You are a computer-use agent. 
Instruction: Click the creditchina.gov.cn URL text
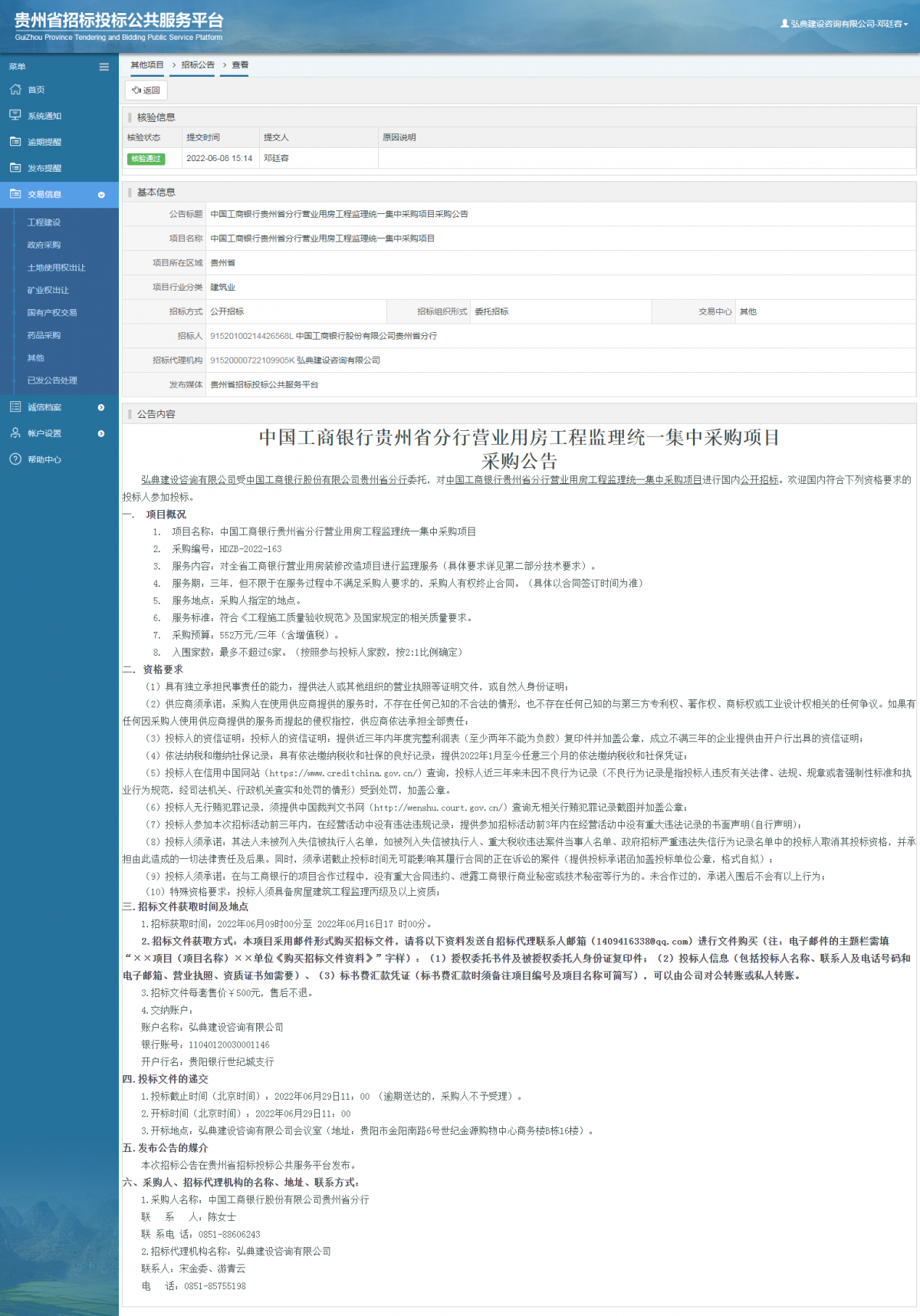[x=343, y=773]
